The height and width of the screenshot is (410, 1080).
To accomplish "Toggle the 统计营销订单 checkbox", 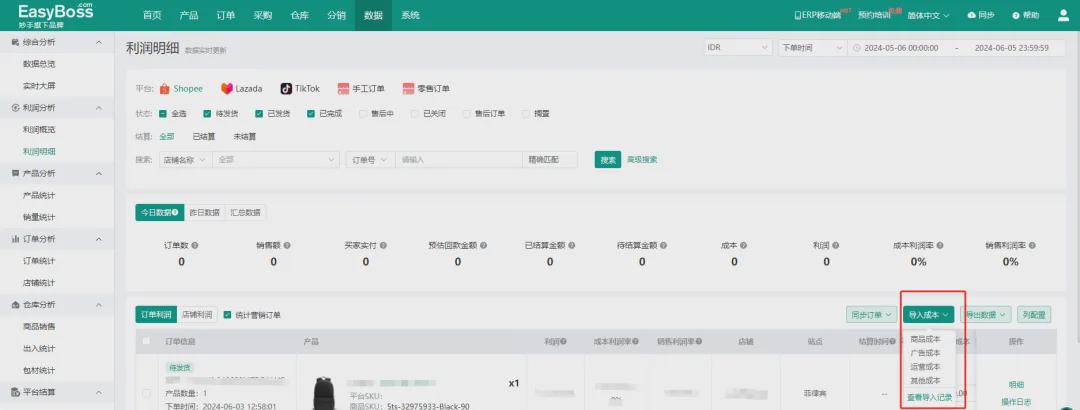I will (227, 315).
